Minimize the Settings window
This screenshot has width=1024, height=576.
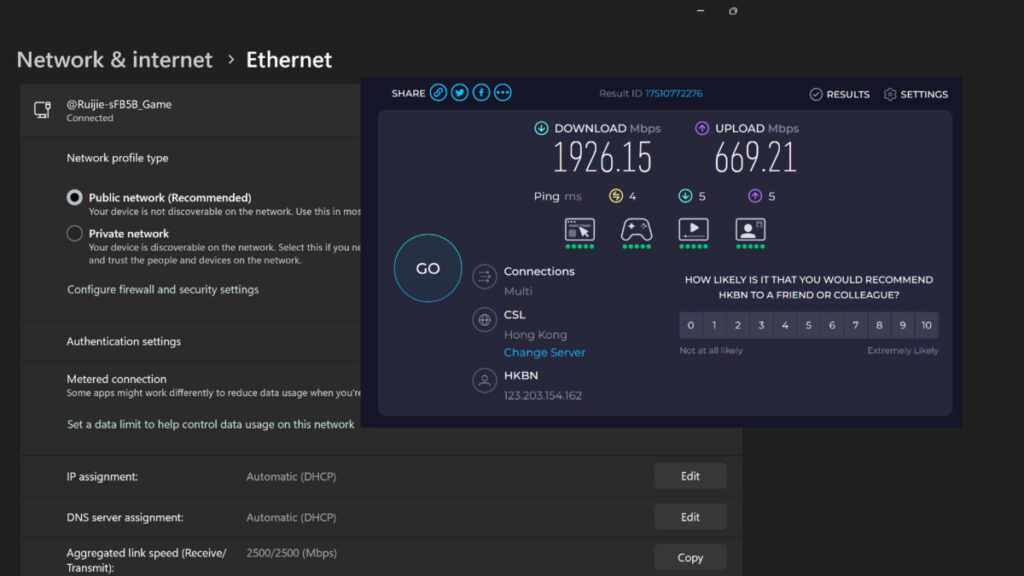700,10
